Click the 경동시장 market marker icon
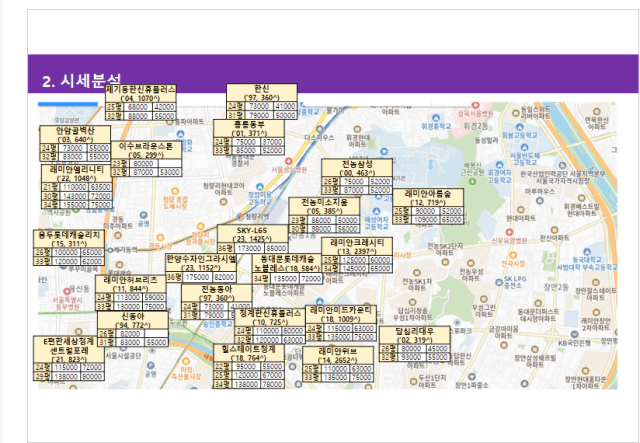This screenshot has width=640, height=443. [x=160, y=238]
